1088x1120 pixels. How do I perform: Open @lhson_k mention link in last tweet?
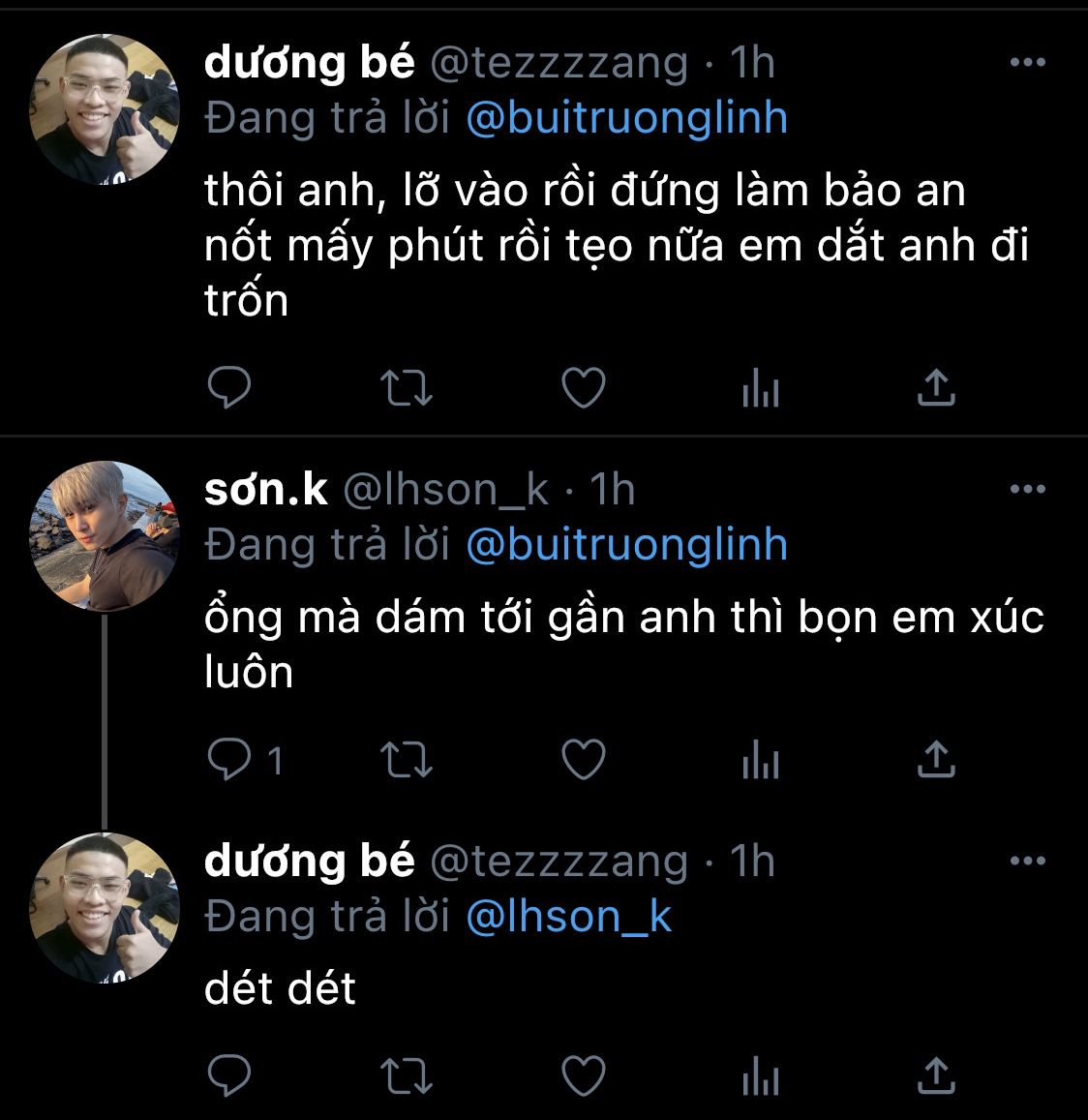click(x=568, y=916)
